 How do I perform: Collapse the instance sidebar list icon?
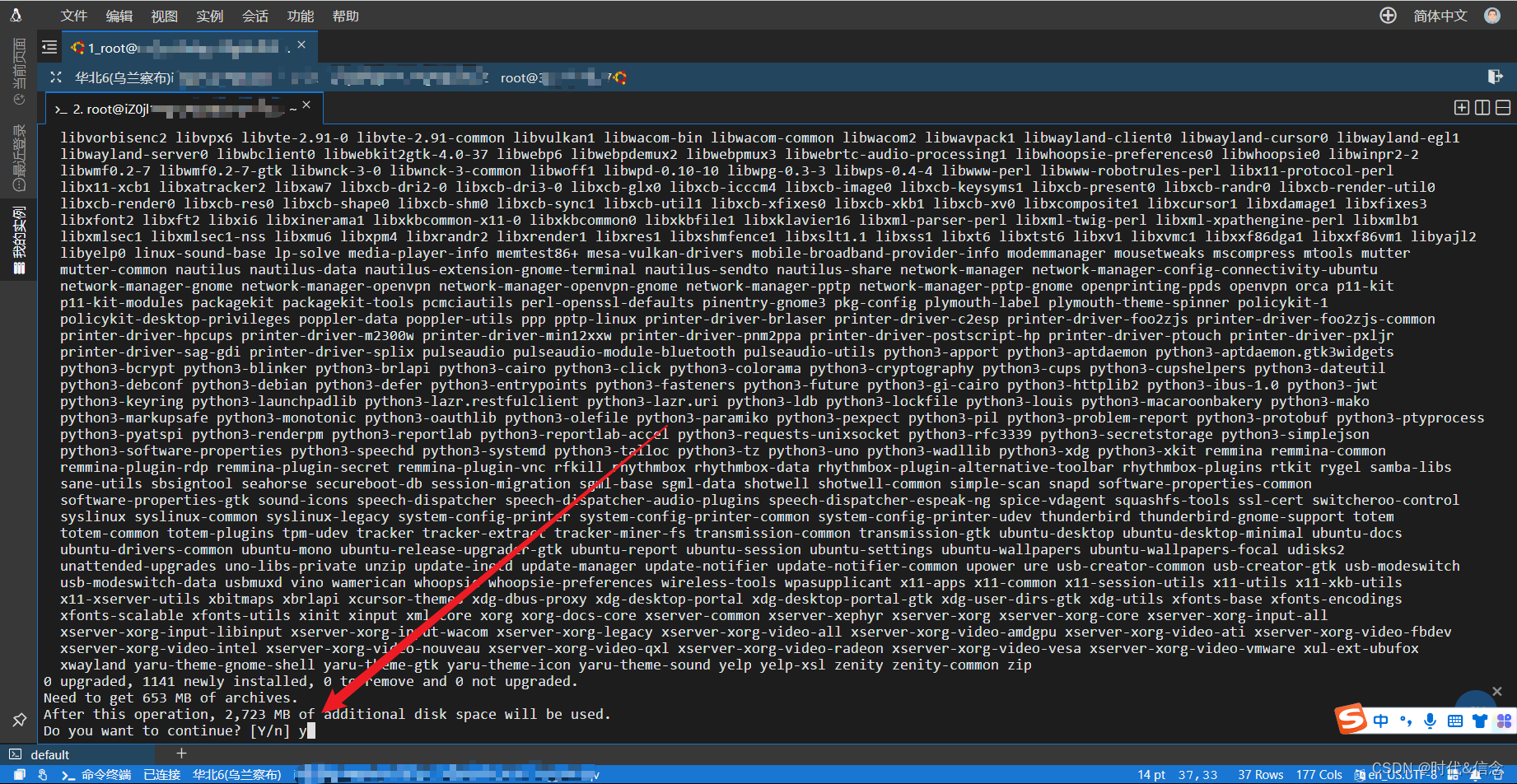click(49, 47)
